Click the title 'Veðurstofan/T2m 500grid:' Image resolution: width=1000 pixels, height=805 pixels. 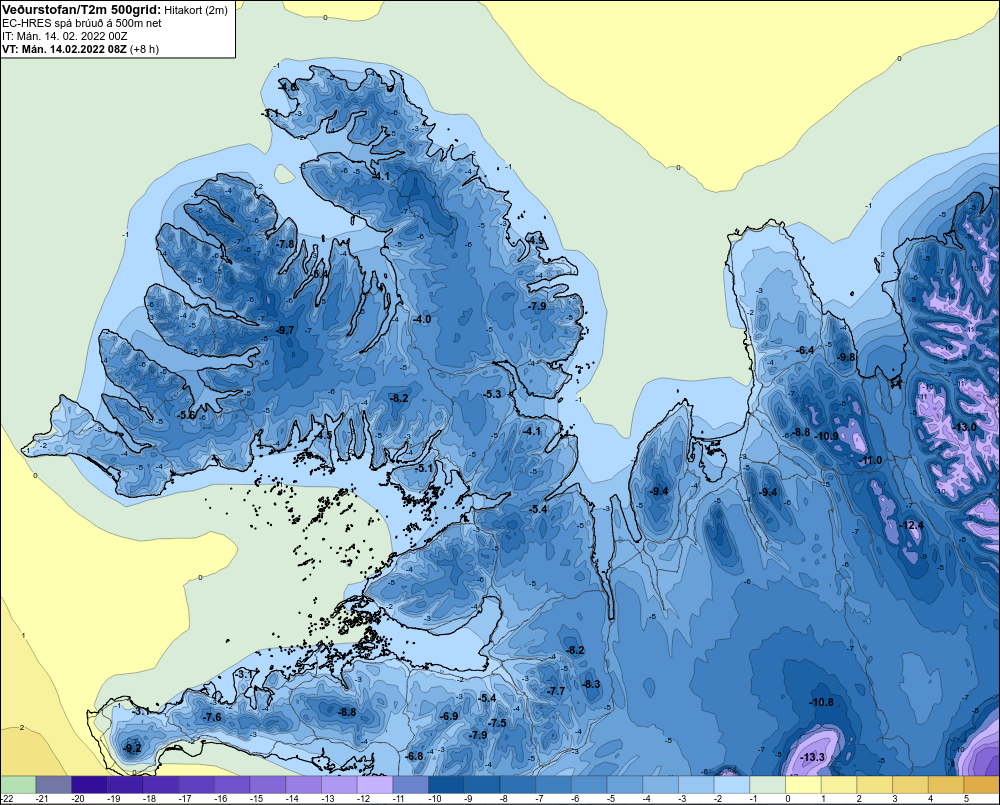point(82,10)
